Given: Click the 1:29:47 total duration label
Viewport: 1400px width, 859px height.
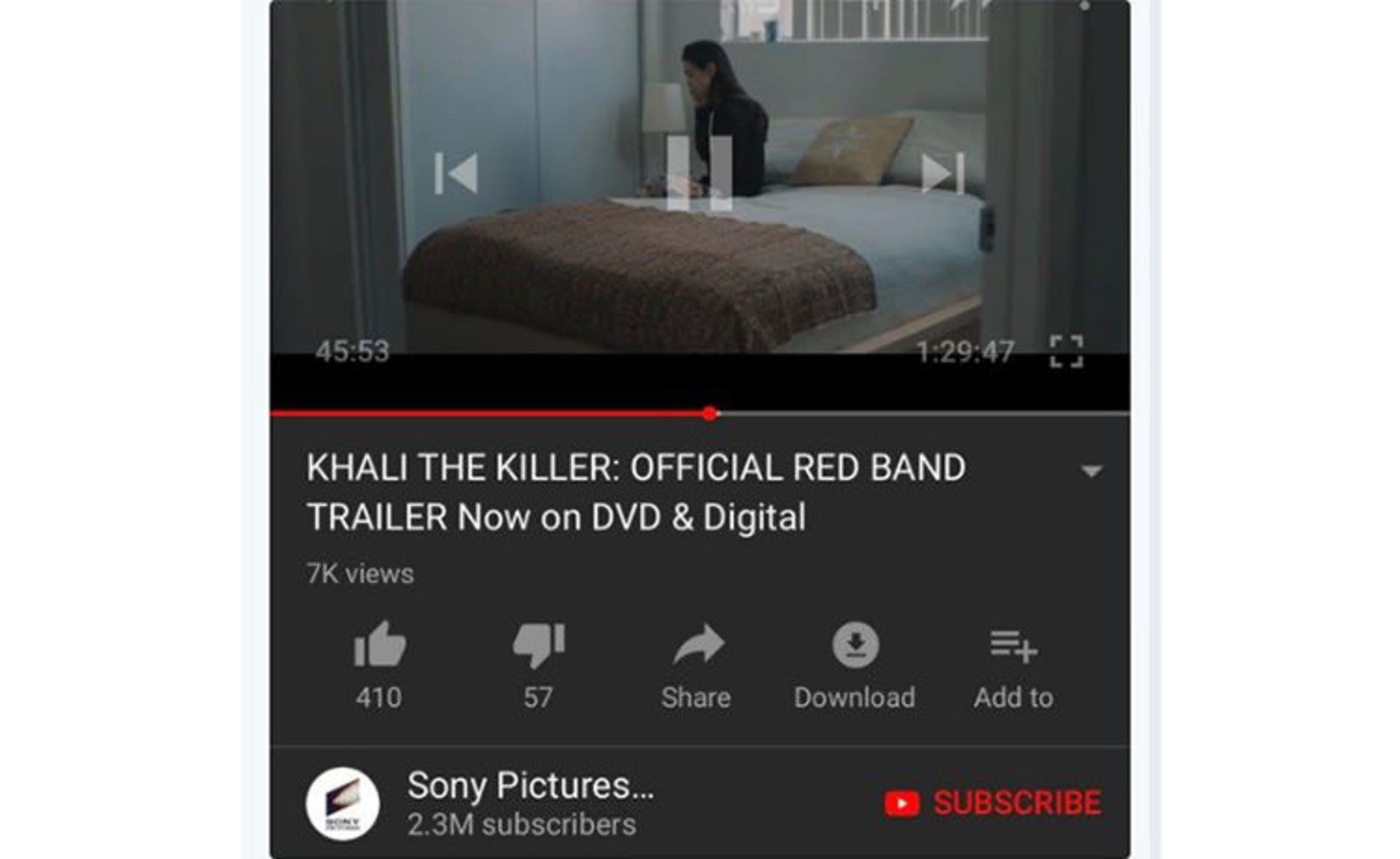Looking at the screenshot, I should 965,352.
